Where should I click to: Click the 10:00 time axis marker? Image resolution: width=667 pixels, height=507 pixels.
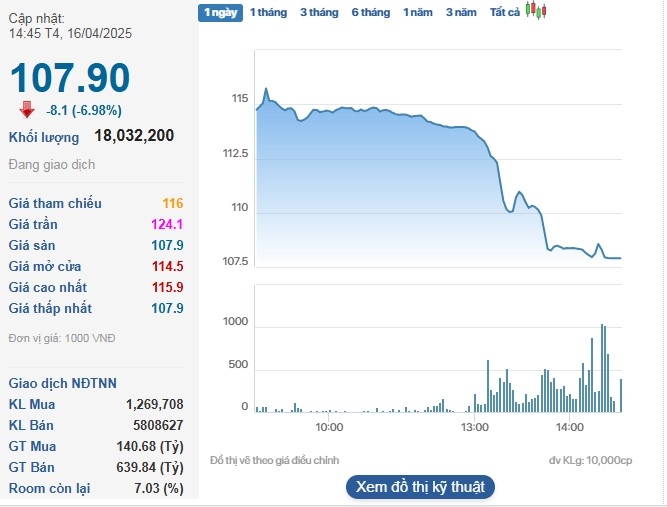(329, 427)
